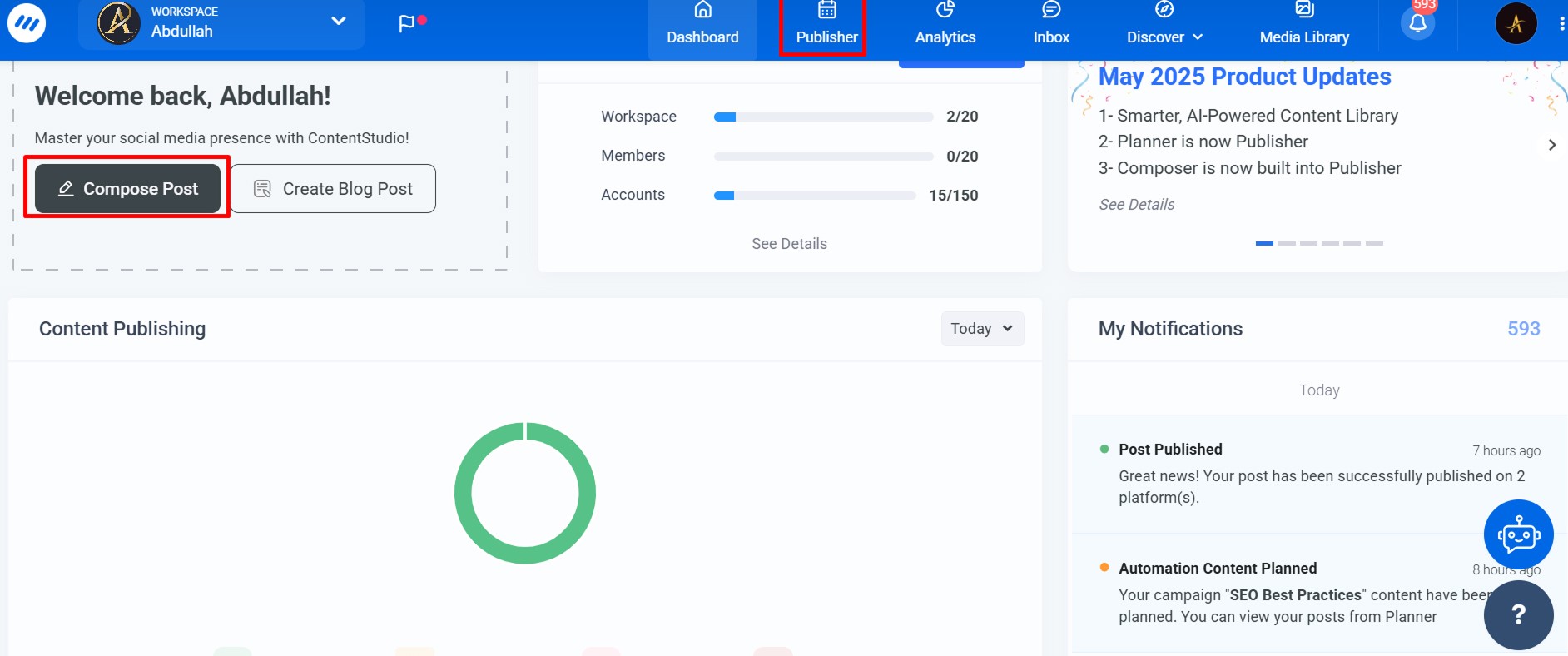
Task: Open the Abdullah workspace avatar
Action: (118, 22)
